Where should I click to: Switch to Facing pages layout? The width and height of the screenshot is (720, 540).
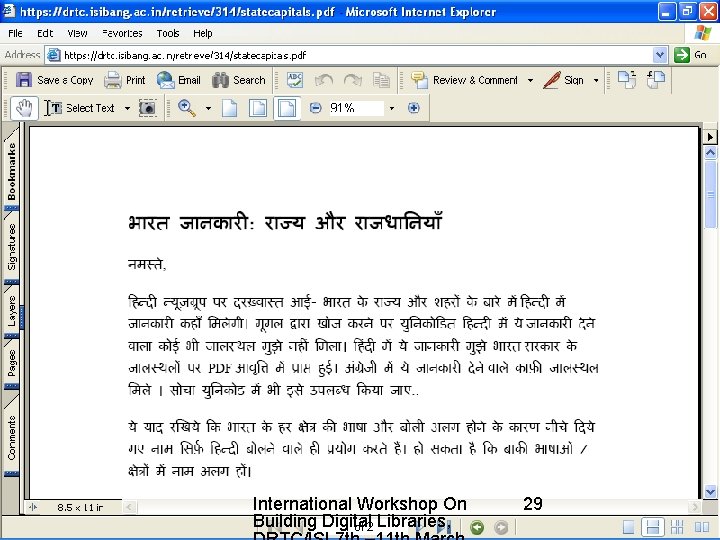(702, 527)
